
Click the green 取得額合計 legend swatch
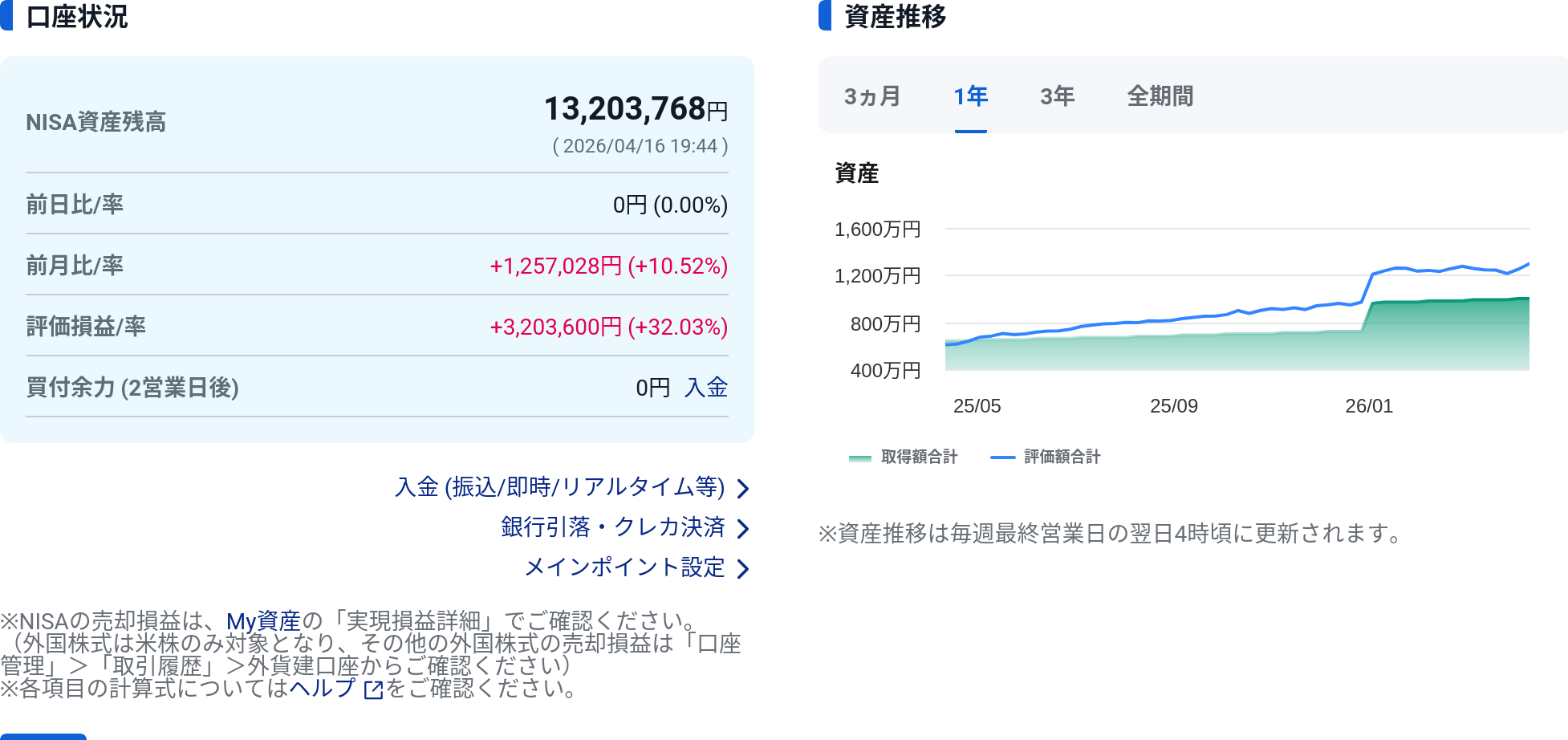click(859, 457)
